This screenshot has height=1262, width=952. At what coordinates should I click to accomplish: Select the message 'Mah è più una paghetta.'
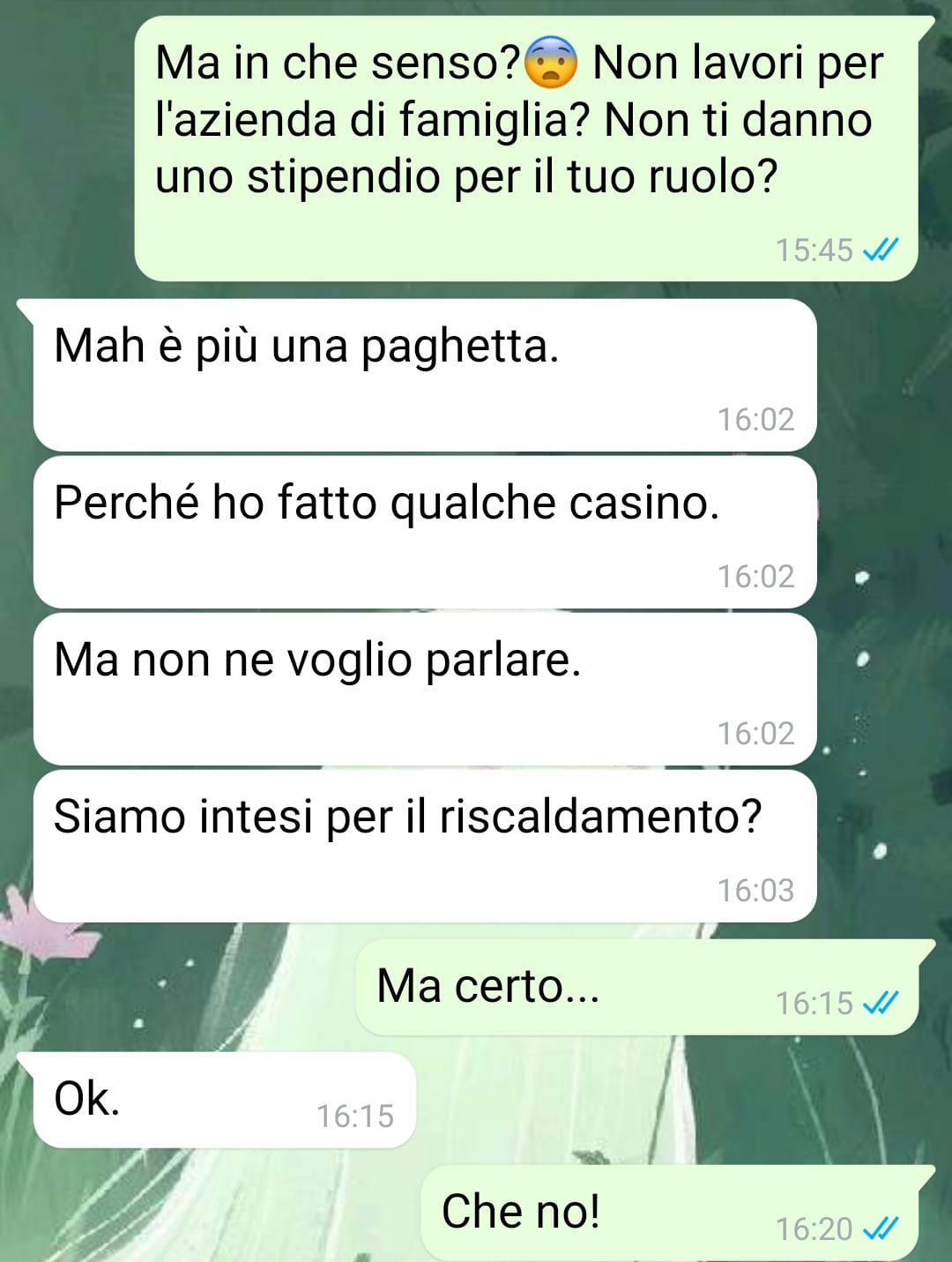pyautogui.click(x=425, y=376)
